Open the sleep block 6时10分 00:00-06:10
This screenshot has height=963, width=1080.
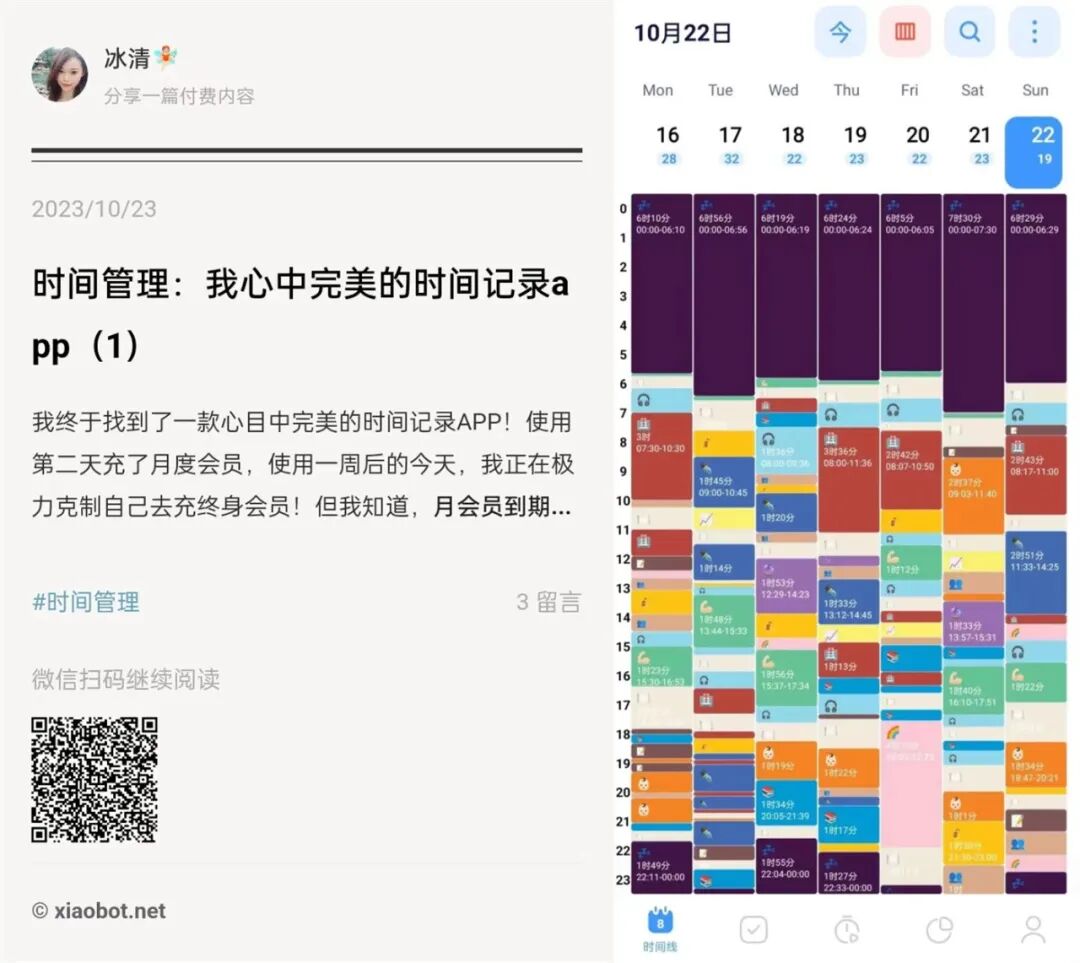coord(661,284)
